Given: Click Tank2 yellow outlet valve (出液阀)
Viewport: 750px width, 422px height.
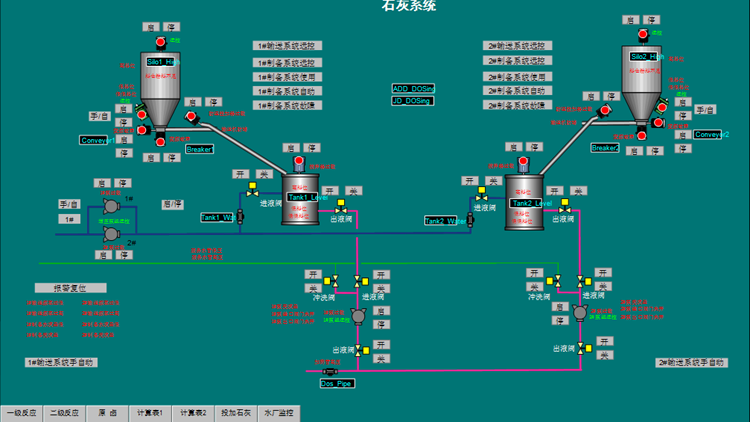Looking at the screenshot, I should tap(564, 207).
